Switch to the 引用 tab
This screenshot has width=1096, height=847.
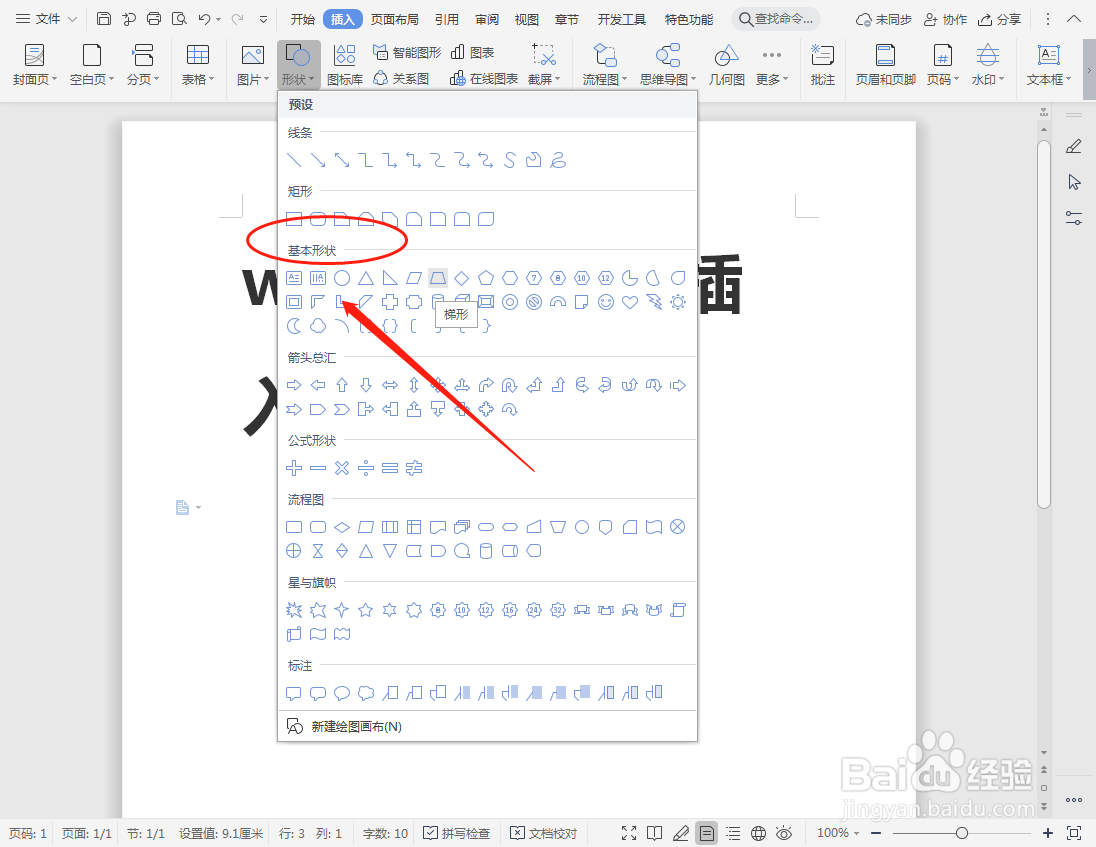click(447, 20)
